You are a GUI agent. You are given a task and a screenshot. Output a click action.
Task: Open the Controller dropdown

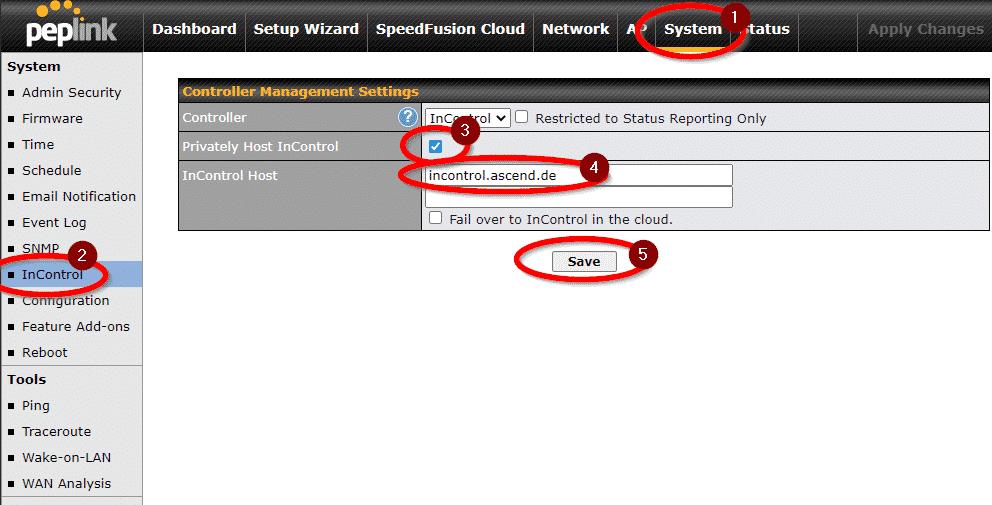point(468,118)
